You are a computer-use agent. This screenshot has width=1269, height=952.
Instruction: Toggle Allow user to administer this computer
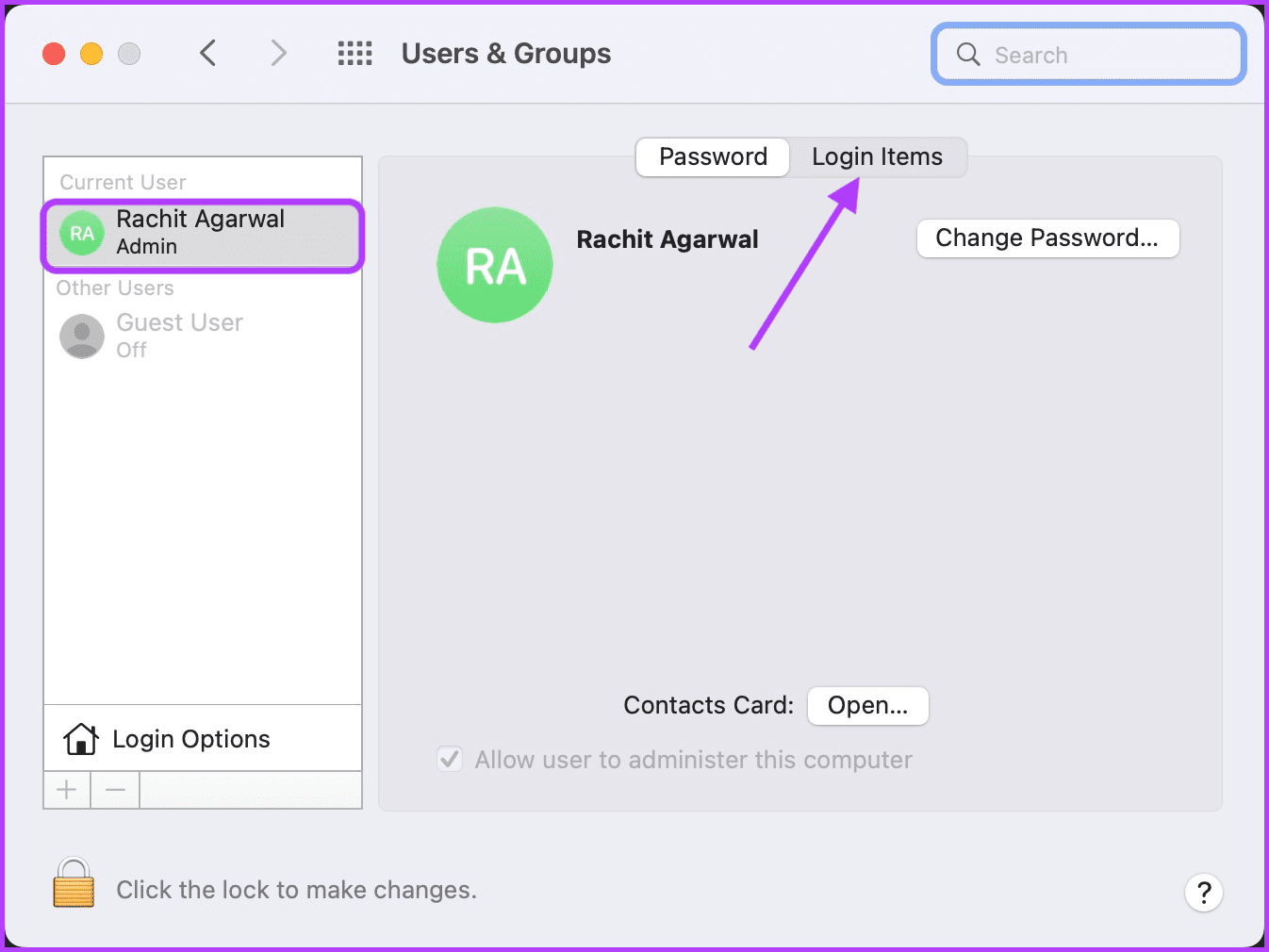tap(450, 759)
